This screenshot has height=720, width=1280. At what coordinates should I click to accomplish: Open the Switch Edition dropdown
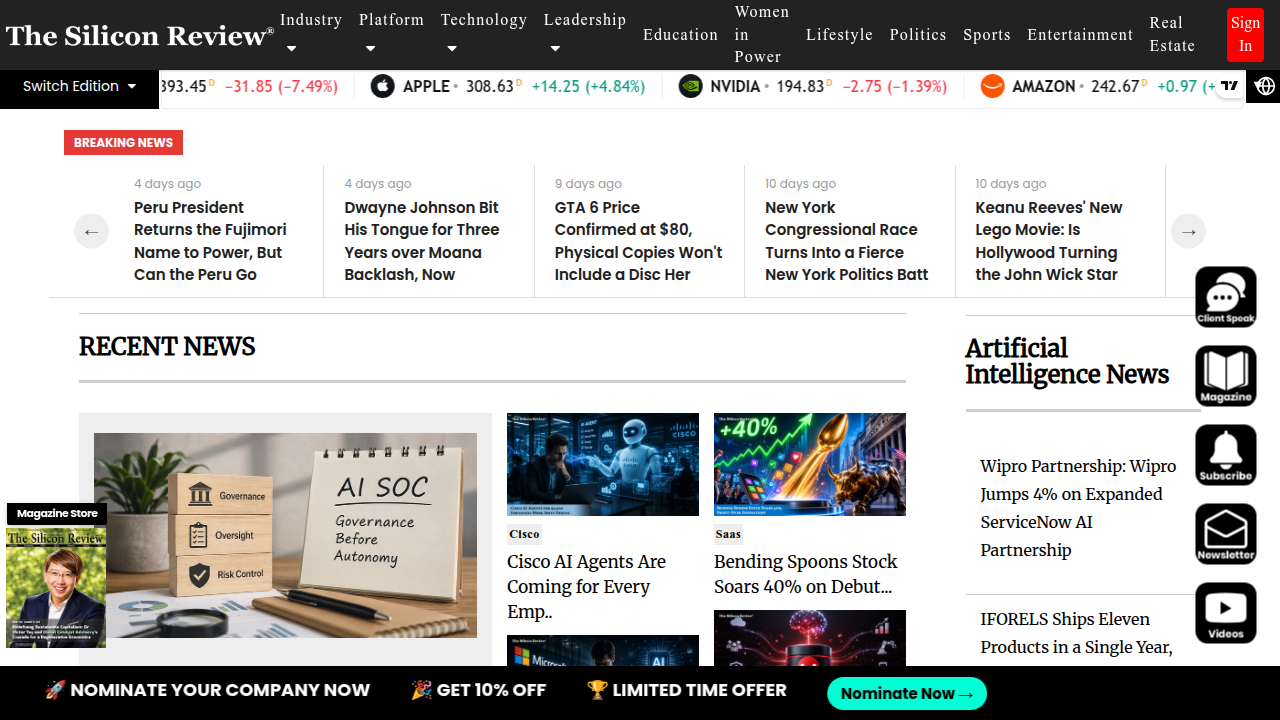(80, 86)
